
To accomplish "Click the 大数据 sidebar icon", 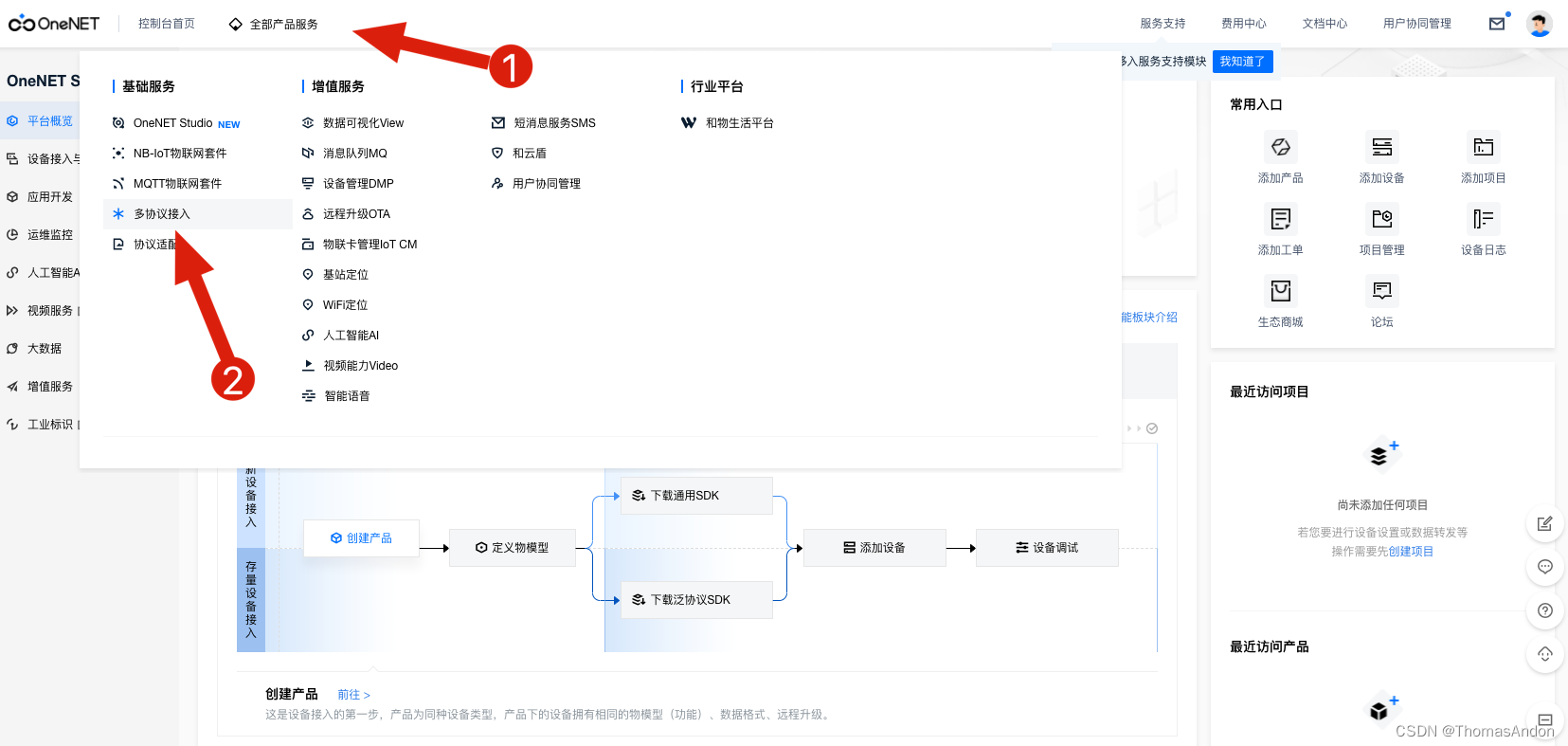I will tap(12, 349).
